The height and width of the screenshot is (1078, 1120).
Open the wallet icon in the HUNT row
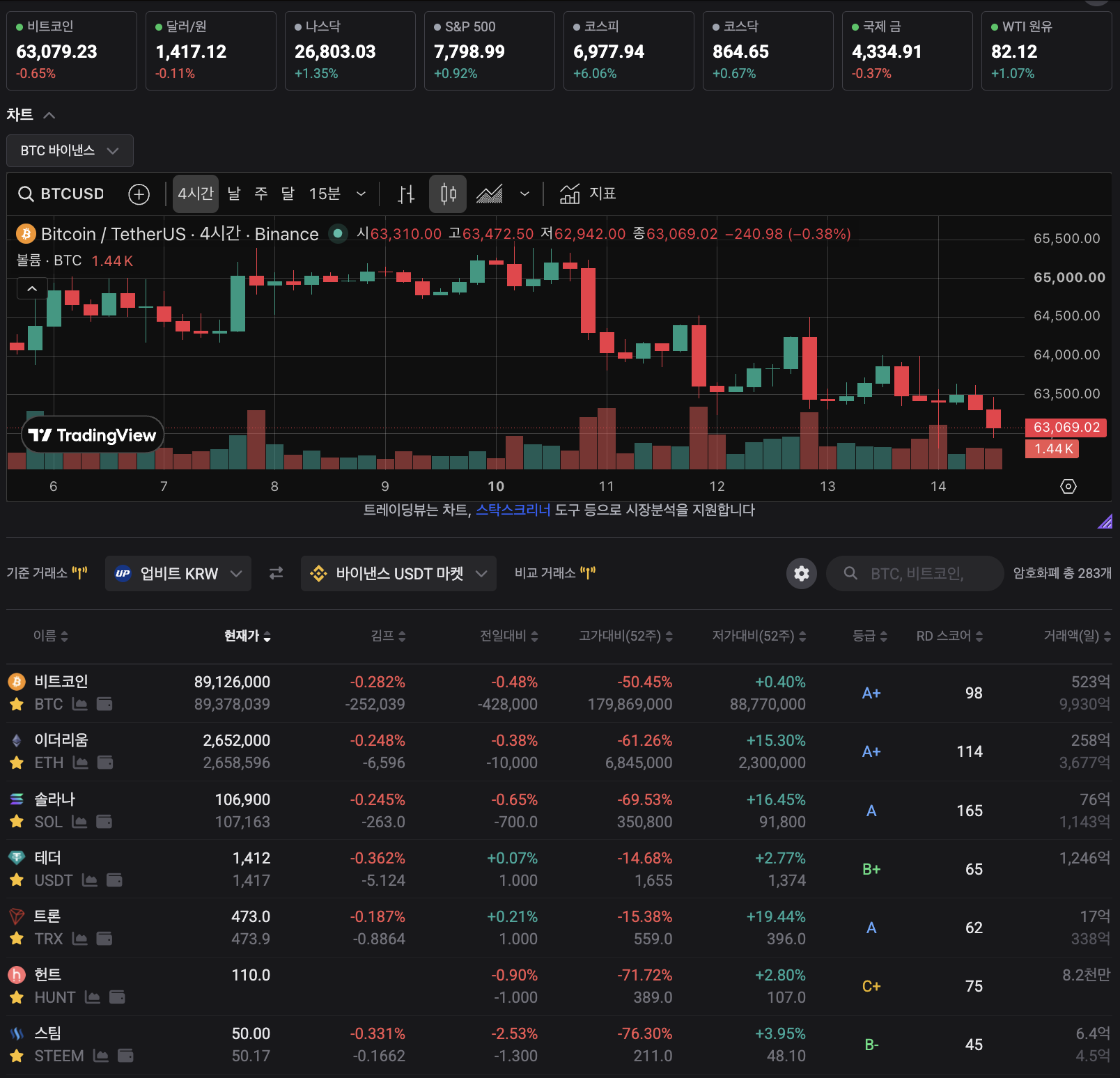click(x=117, y=997)
